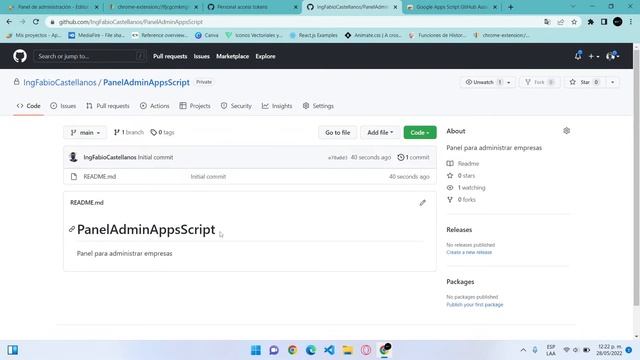The width and height of the screenshot is (640, 360).
Task: Open Windows Start menu
Action: click(x=256, y=350)
